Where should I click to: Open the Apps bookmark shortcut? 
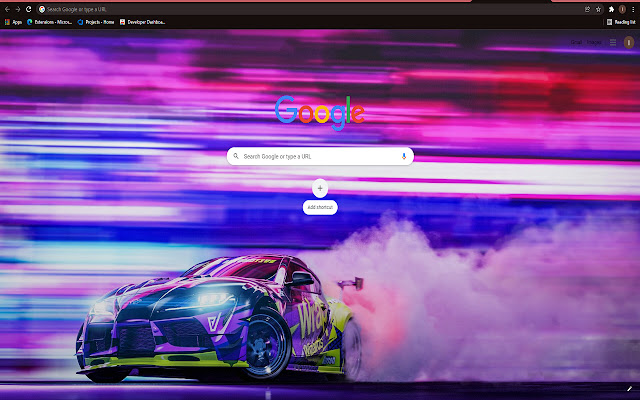pos(13,22)
